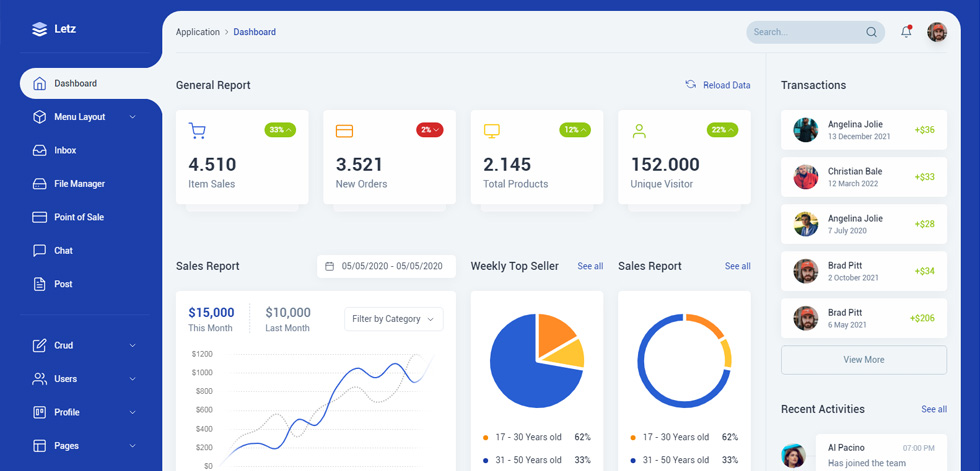Click the Letz logo icon
The width and height of the screenshot is (980, 471).
[39, 29]
